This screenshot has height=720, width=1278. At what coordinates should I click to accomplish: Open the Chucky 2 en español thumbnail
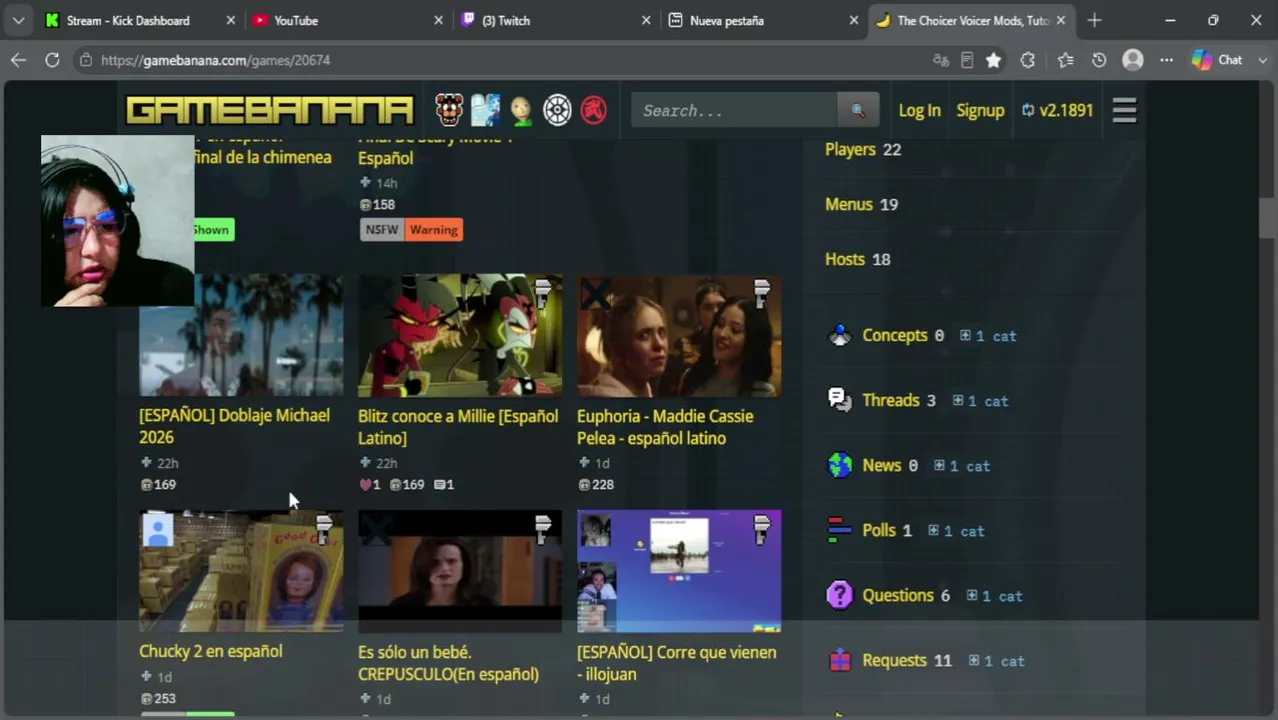point(241,571)
